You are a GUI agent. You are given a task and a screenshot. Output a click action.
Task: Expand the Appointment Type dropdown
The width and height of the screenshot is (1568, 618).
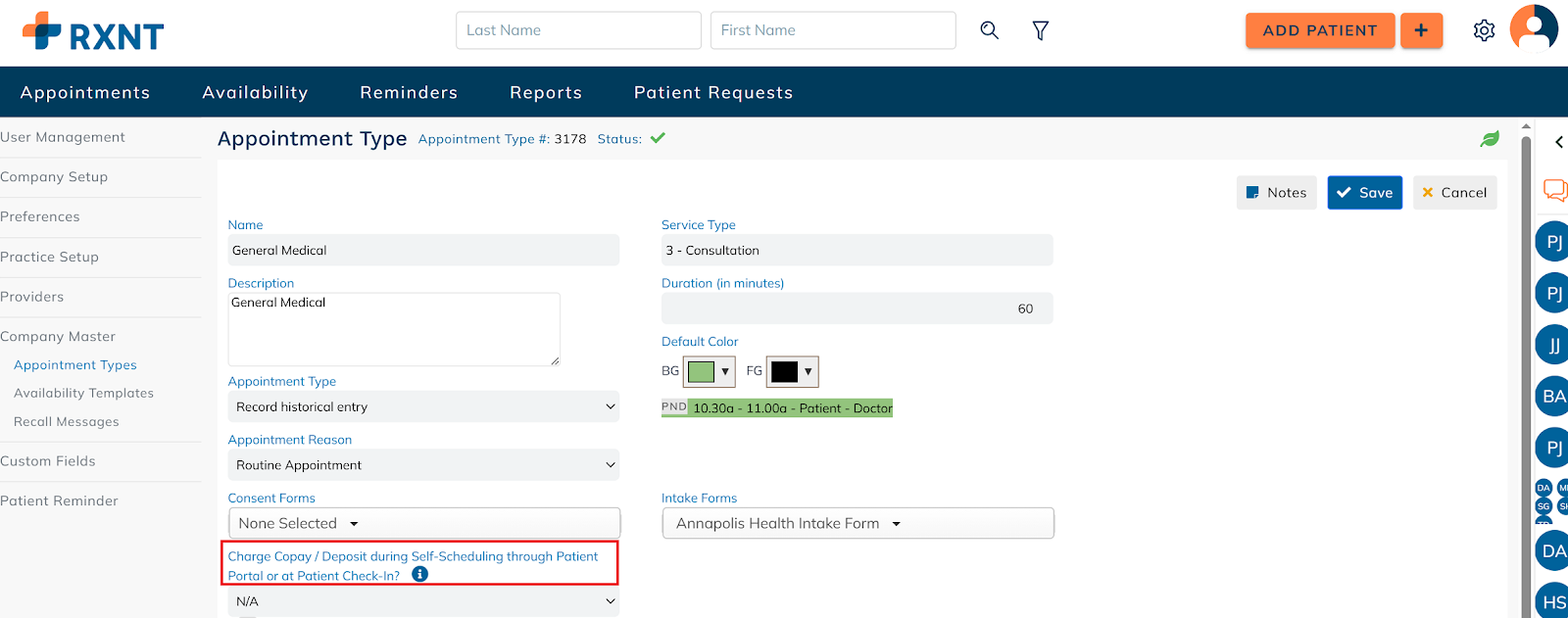(424, 406)
